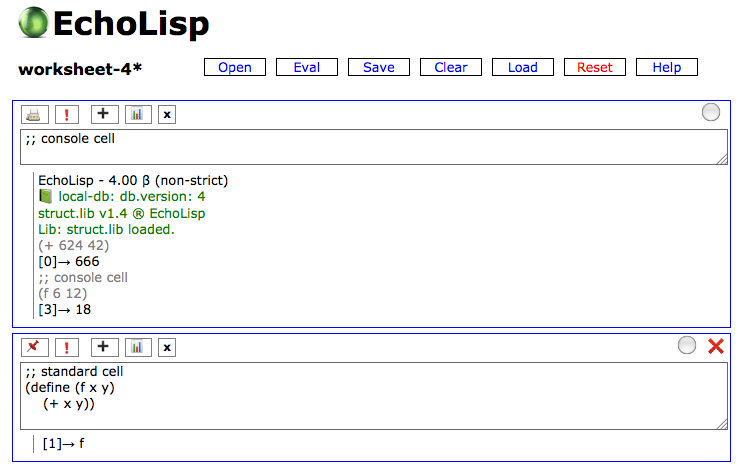Click inside the console cell text area
Screen dimensions: 747x469
pos(374,147)
